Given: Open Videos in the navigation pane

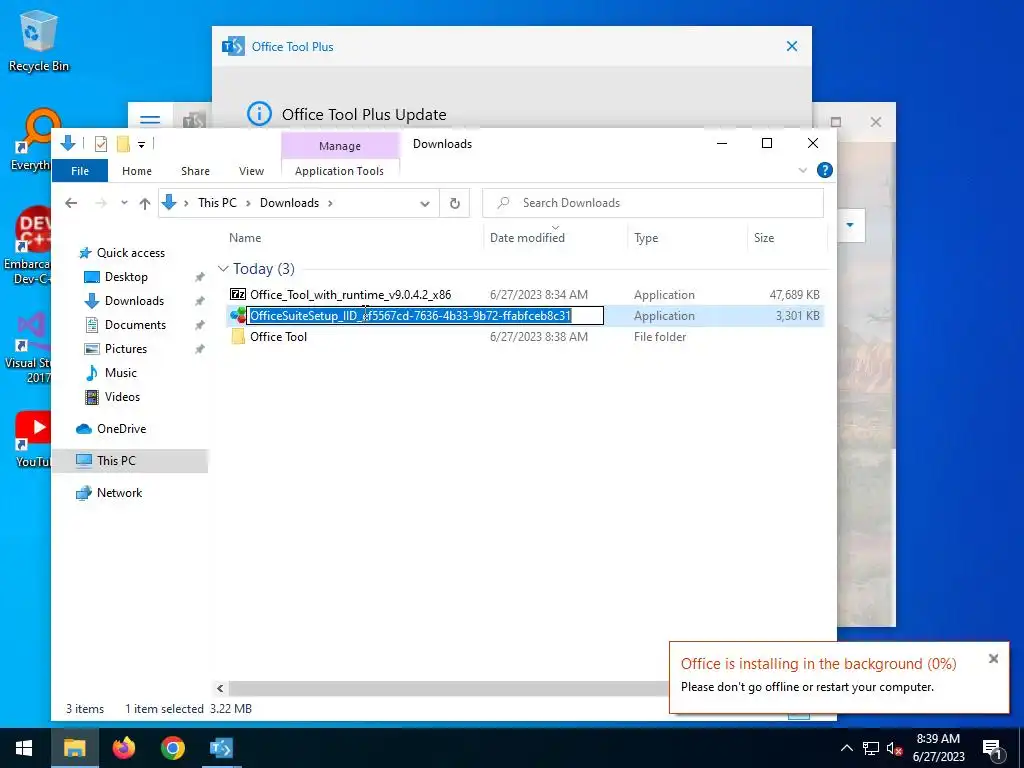Looking at the screenshot, I should click(x=121, y=397).
